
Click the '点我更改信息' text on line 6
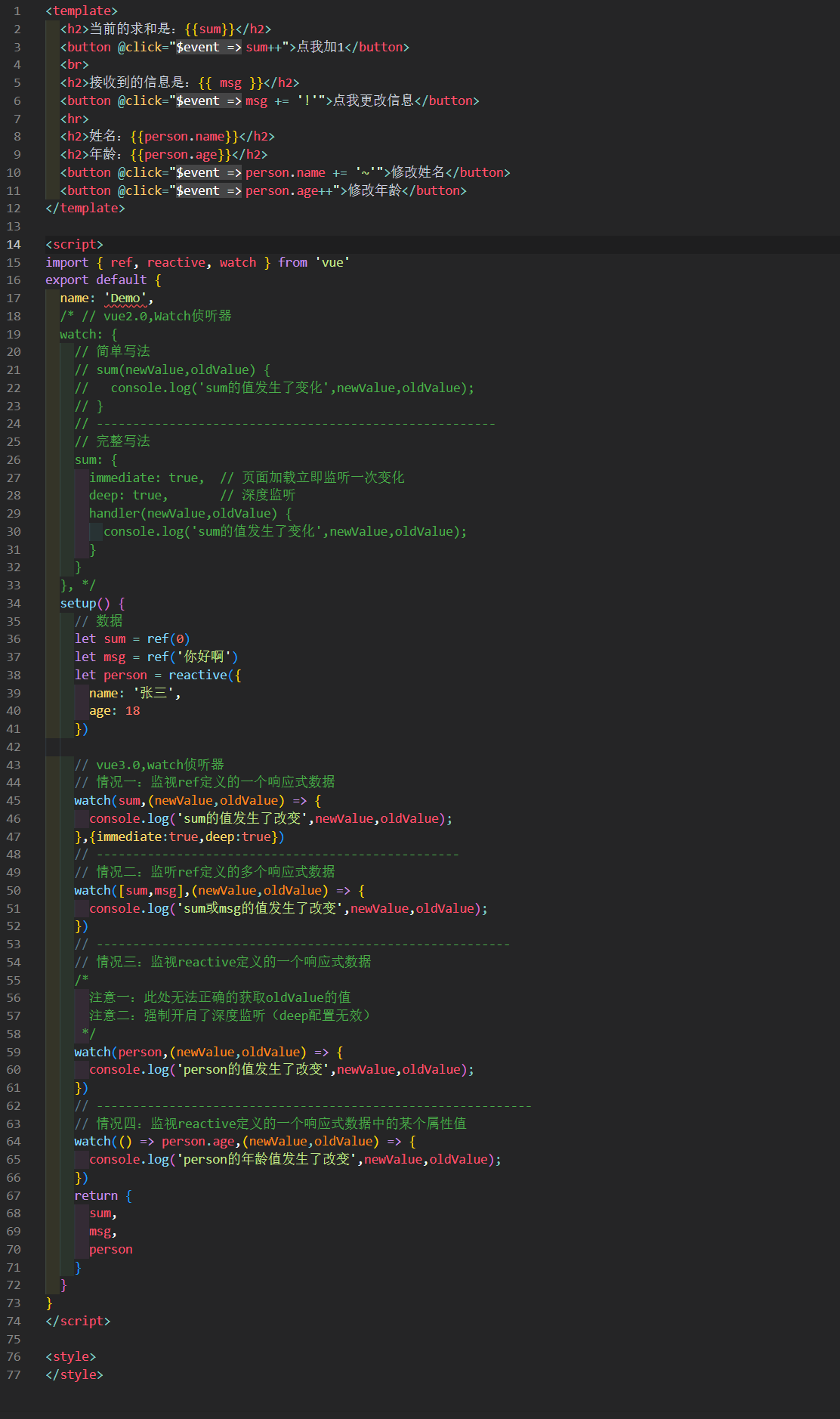[374, 100]
